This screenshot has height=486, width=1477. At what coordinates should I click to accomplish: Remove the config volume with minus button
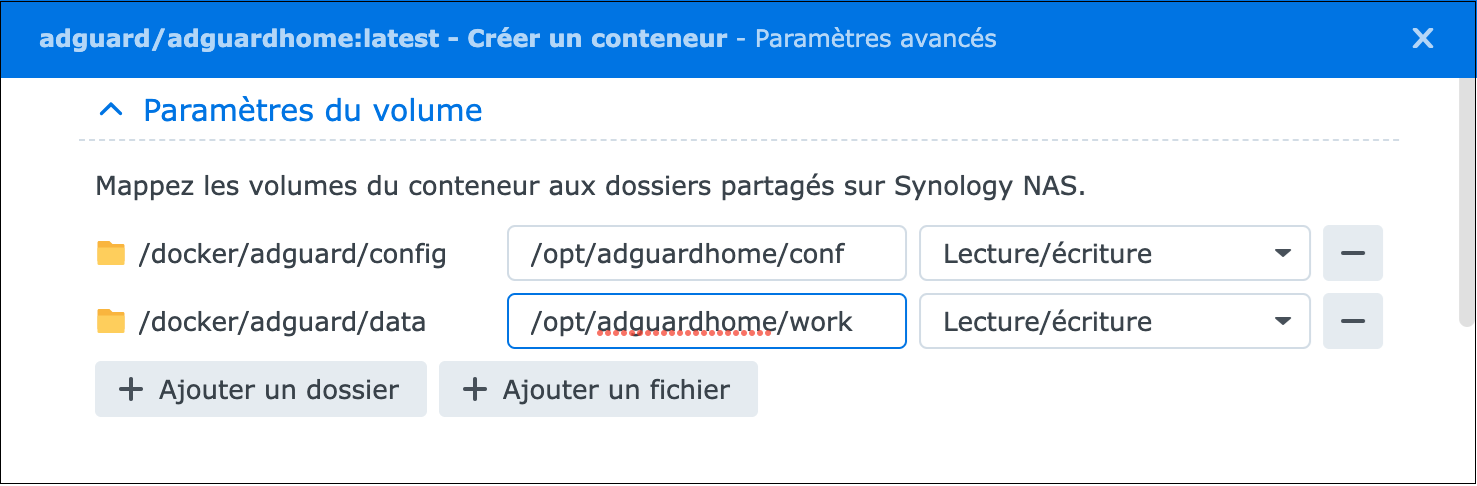tap(1353, 253)
